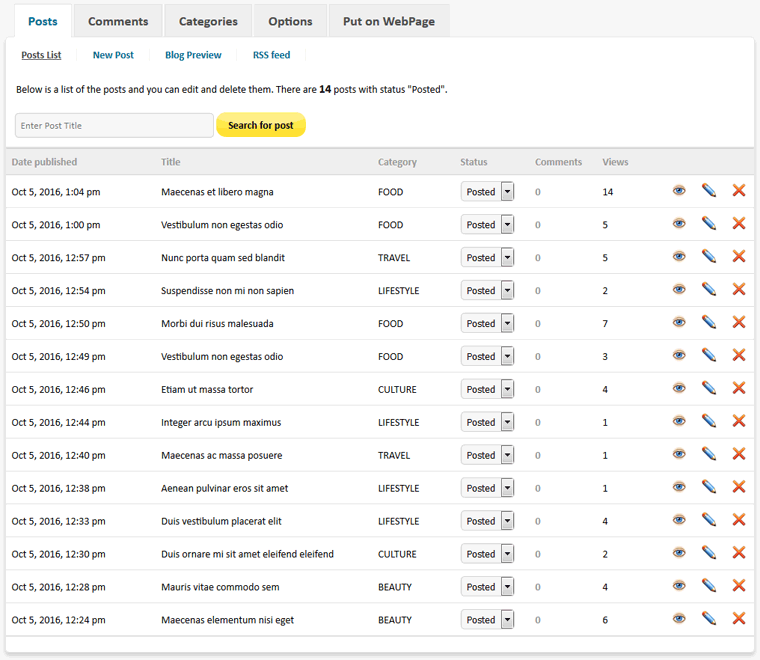This screenshot has width=760, height=660.
Task: Open status dropdown for 'Maecenas ac massa posuere'
Action: (487, 456)
